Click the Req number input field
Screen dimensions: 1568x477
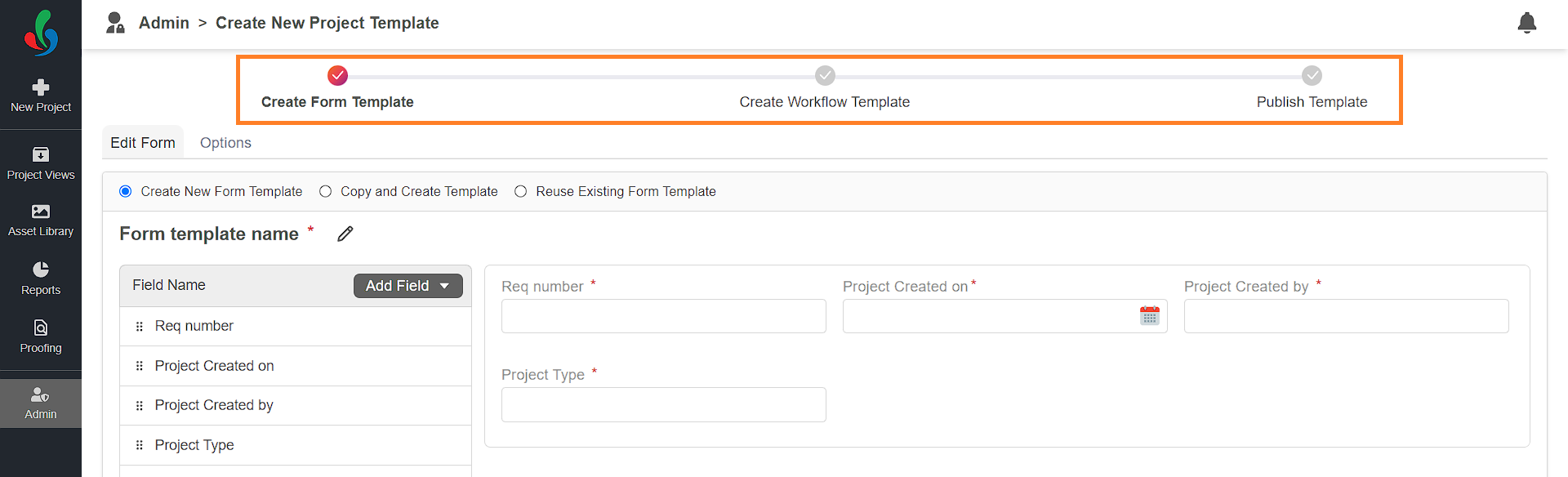[663, 316]
